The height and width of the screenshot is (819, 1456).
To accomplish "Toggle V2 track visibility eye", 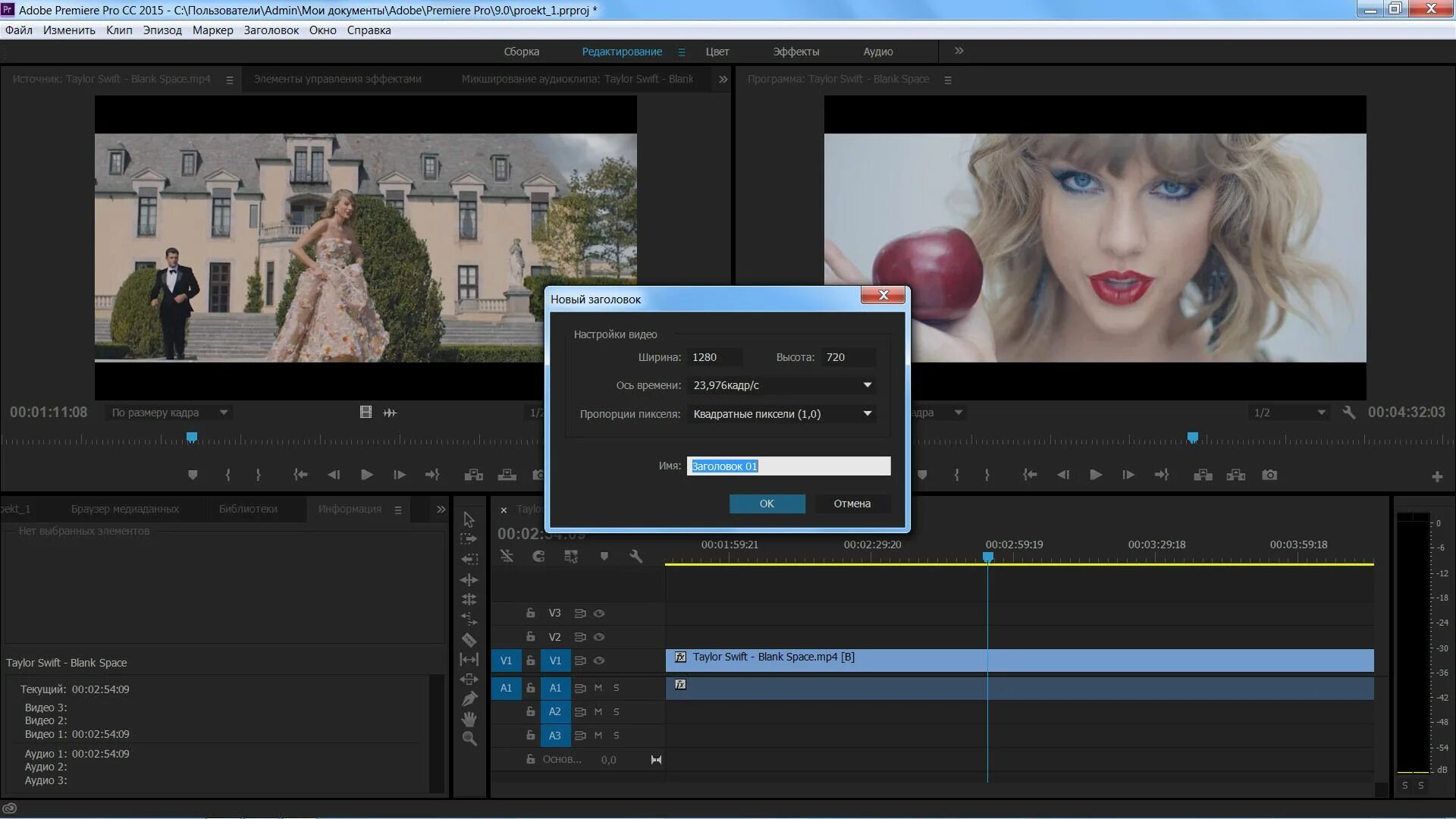I will (599, 637).
